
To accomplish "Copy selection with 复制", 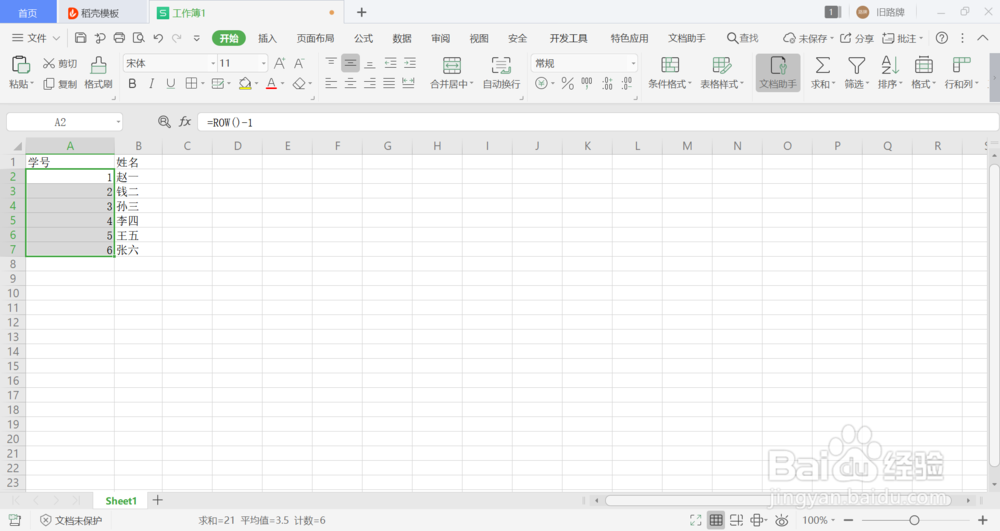I will click(60, 84).
